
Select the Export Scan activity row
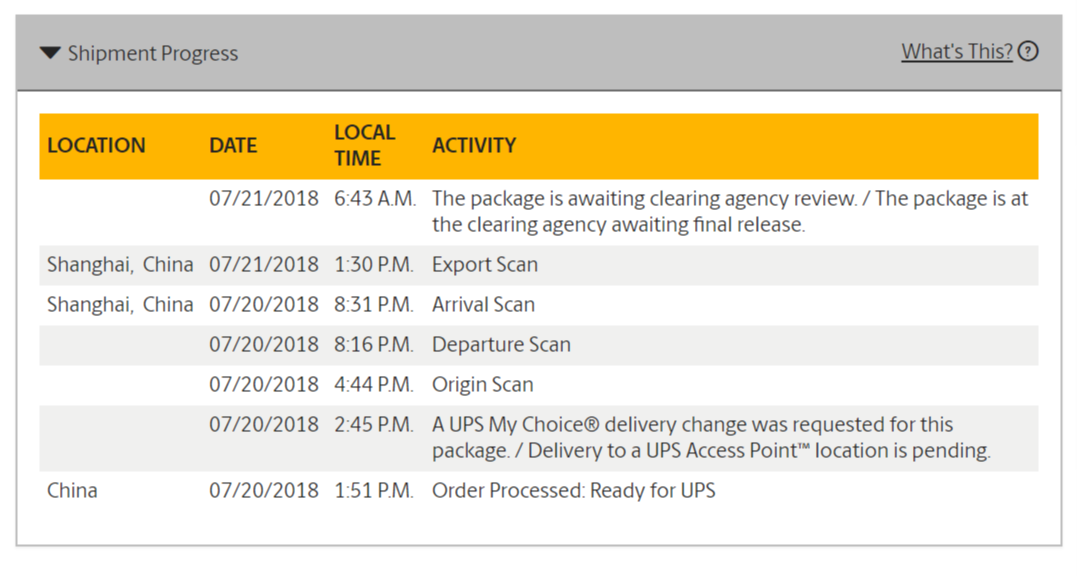(x=538, y=265)
